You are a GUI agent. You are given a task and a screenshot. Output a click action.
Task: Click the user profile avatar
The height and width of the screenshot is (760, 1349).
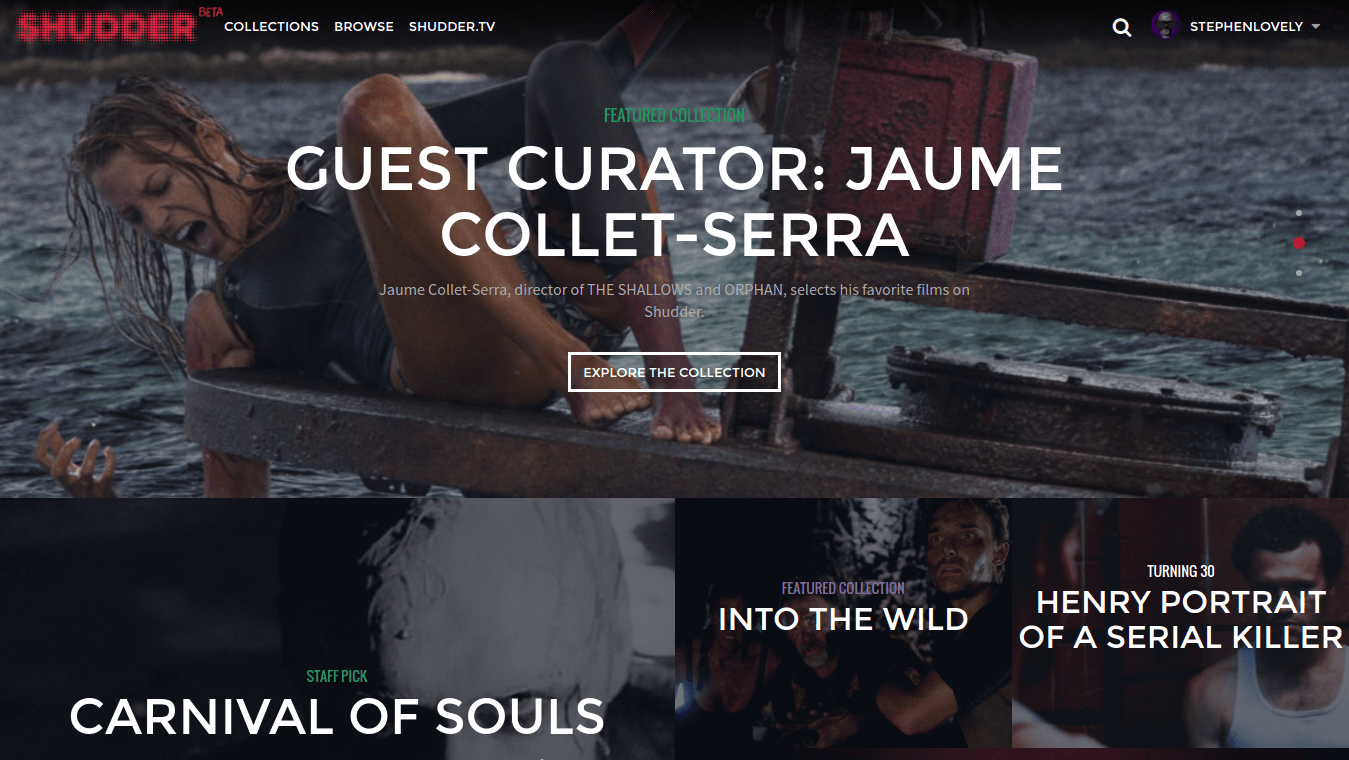click(1166, 26)
